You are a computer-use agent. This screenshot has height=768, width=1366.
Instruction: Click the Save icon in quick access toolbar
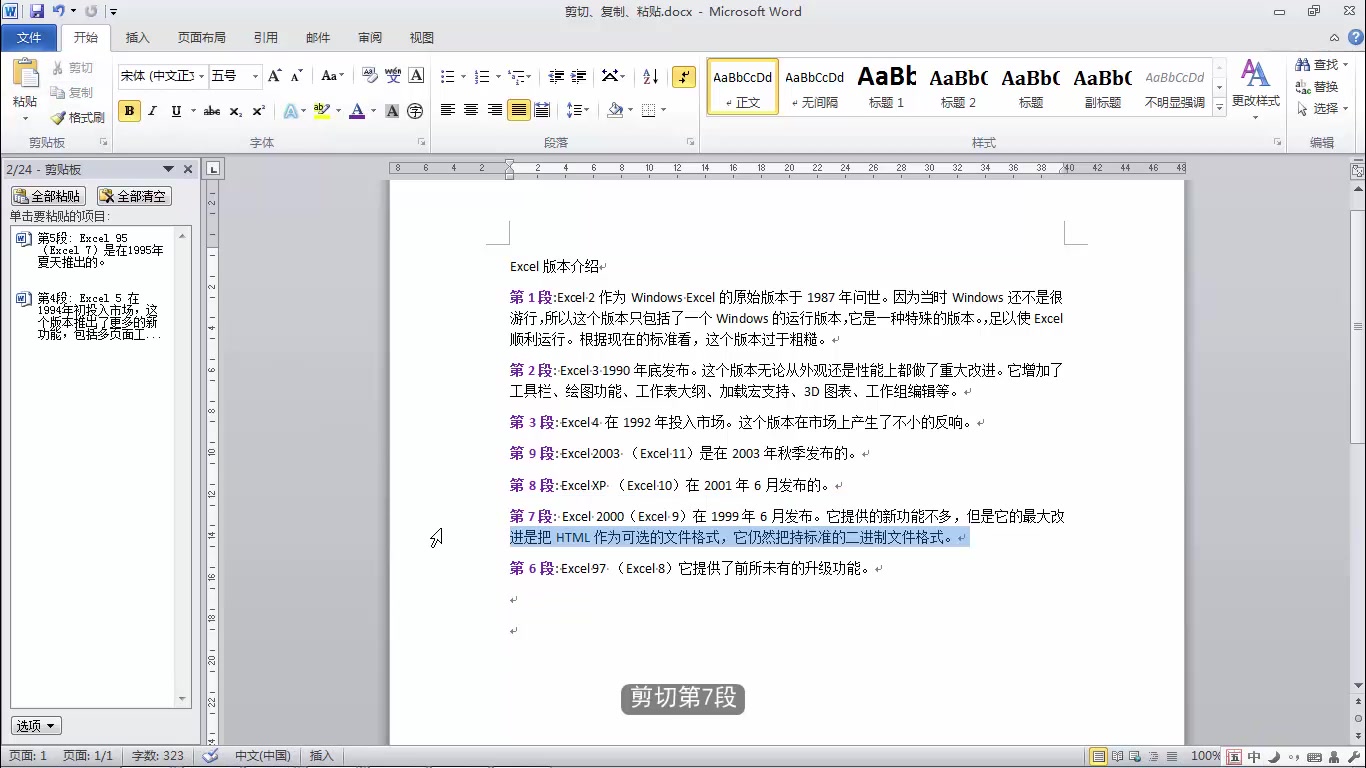37,11
